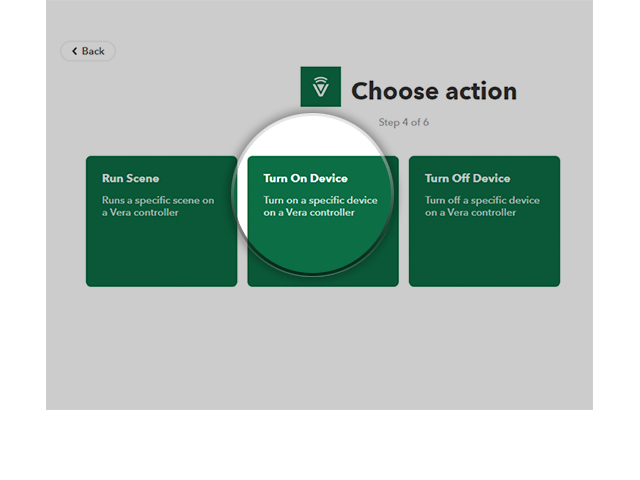Image resolution: width=640 pixels, height=480 pixels.
Task: Click the left chevron in Back button
Action: click(x=74, y=51)
